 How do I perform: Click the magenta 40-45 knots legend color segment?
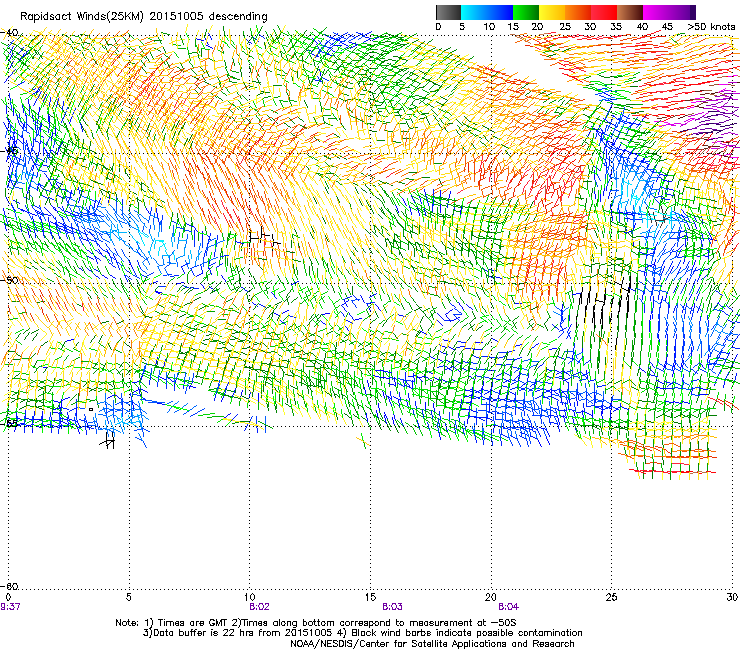point(656,12)
